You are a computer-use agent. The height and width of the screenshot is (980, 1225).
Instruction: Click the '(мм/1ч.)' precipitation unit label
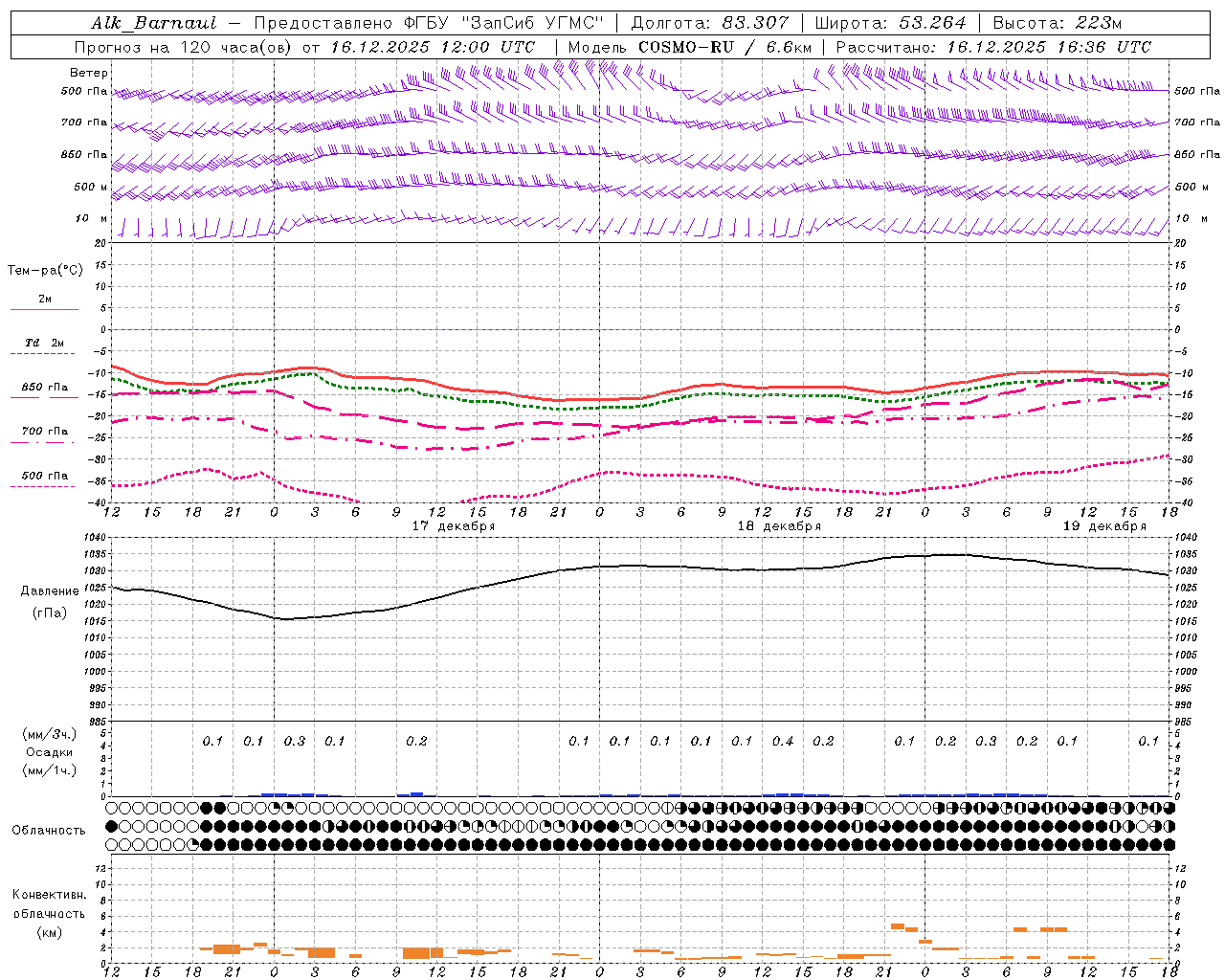[x=50, y=770]
